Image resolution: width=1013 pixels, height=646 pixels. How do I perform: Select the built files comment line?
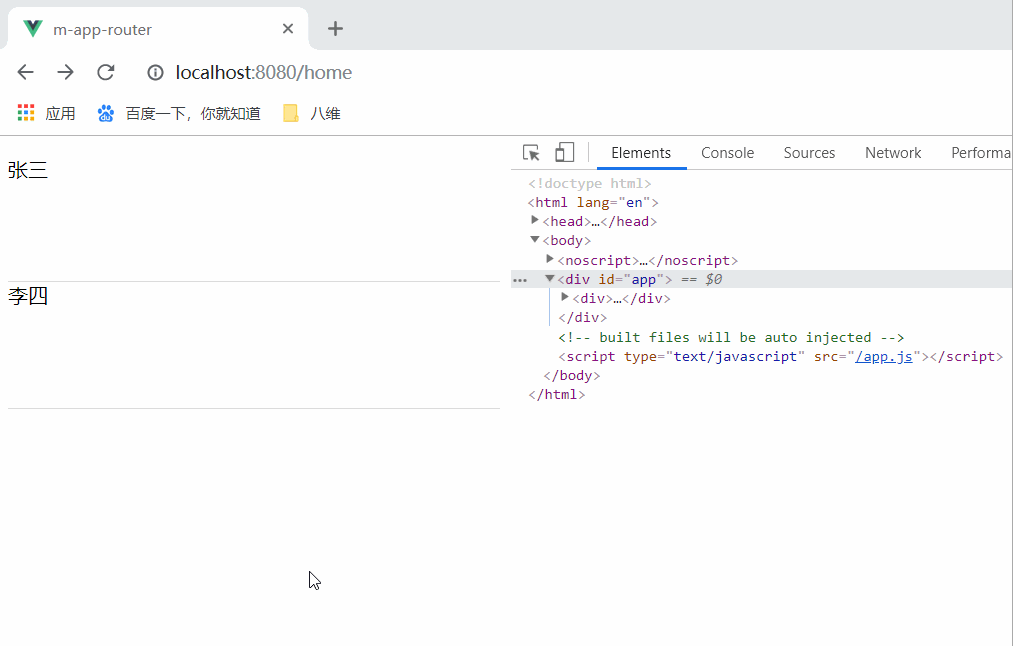(731, 337)
